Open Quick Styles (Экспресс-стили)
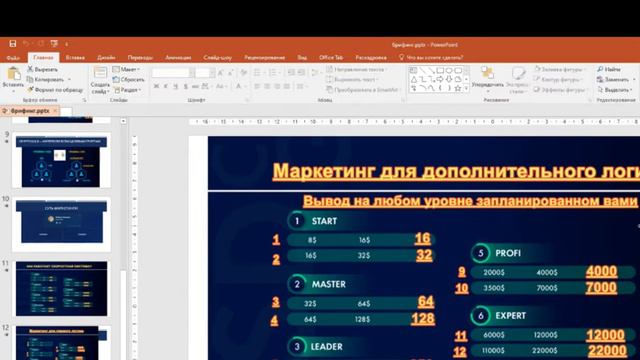640x360 pixels. pyautogui.click(x=517, y=80)
